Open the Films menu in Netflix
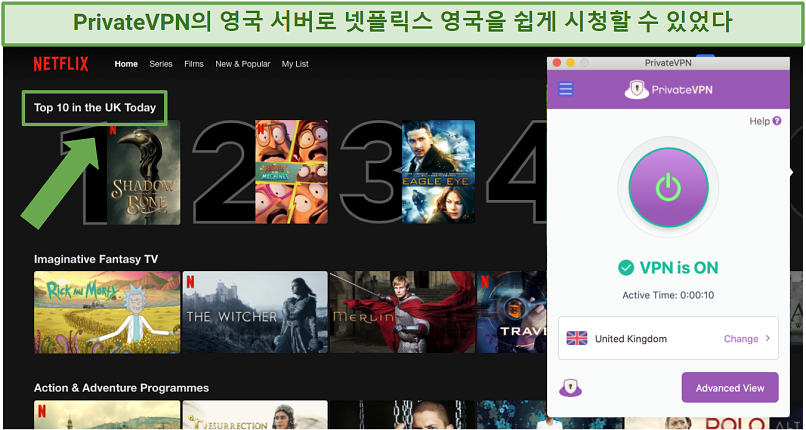The height and width of the screenshot is (430, 806). pos(194,64)
